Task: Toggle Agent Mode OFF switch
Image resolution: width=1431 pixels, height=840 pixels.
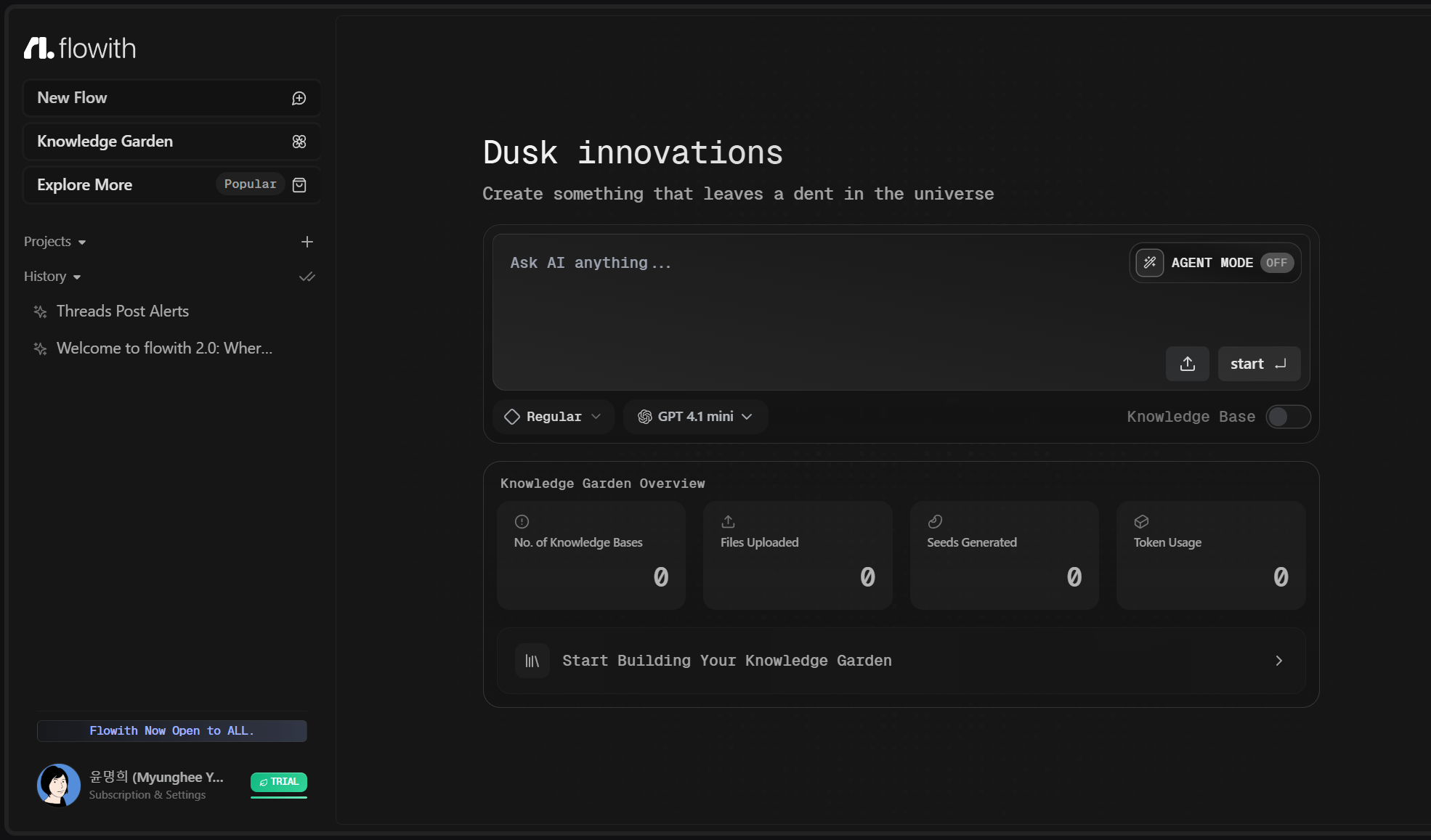Action: tap(1276, 263)
